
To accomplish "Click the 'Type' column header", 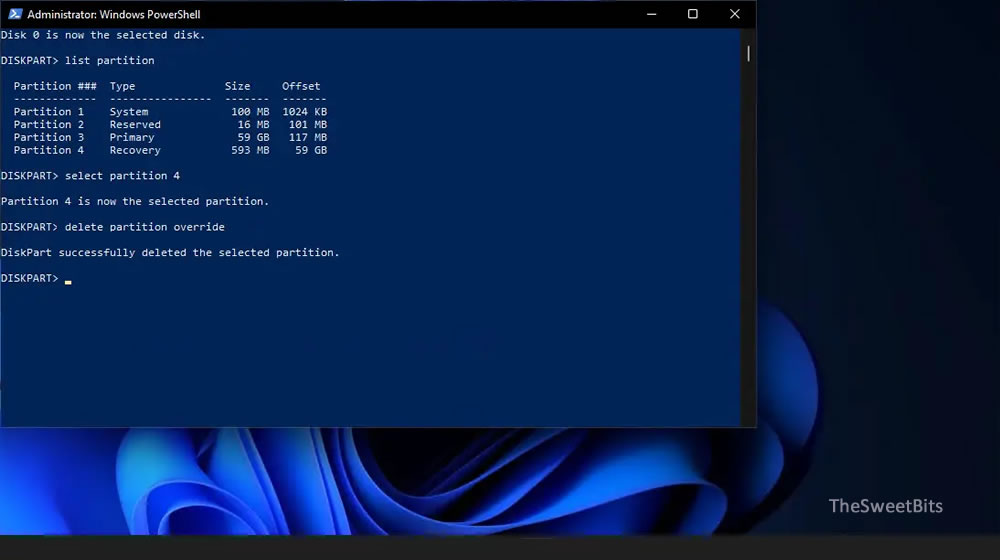I will 122,86.
